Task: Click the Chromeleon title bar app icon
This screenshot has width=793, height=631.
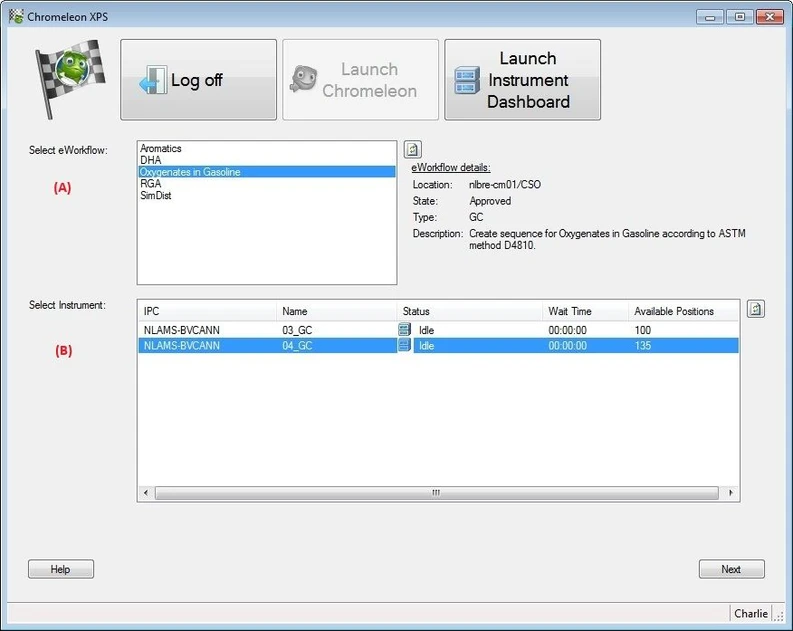Action: (15, 16)
